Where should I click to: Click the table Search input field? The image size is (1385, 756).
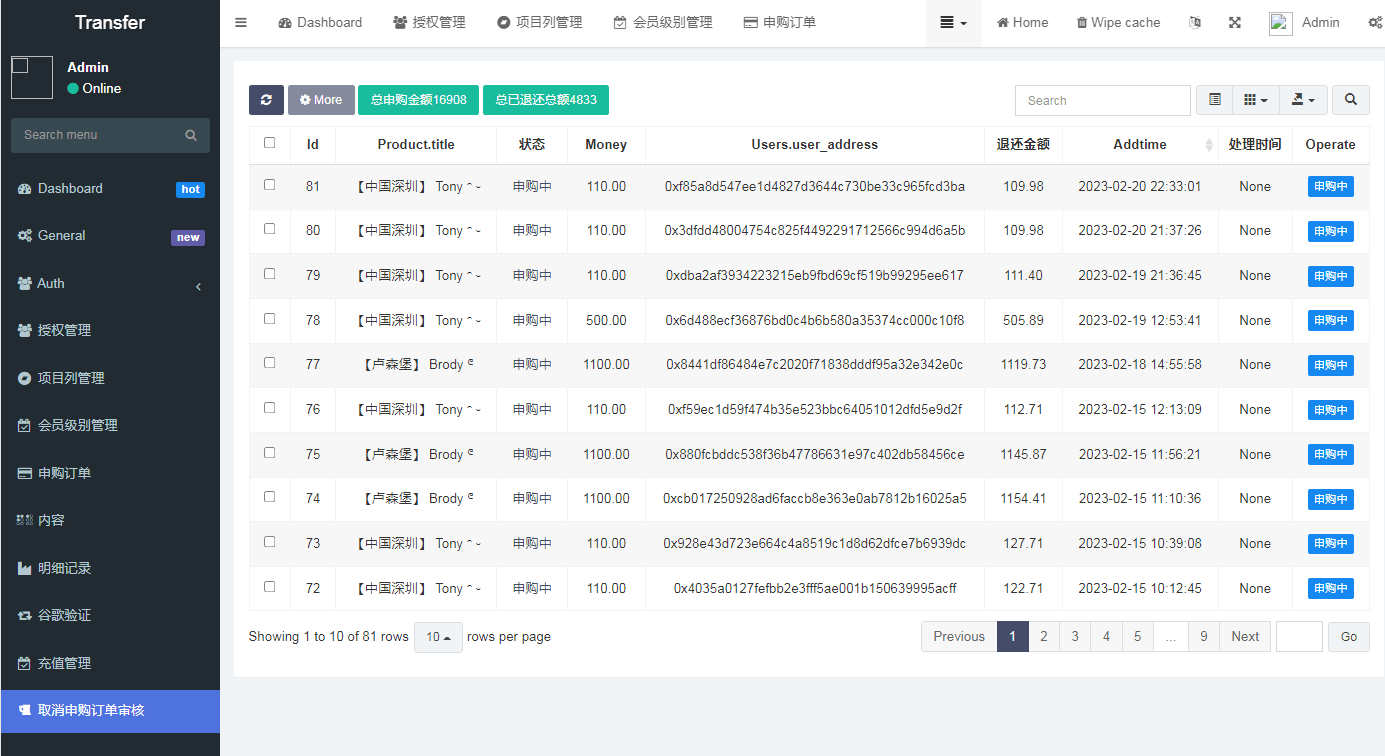[1102, 100]
